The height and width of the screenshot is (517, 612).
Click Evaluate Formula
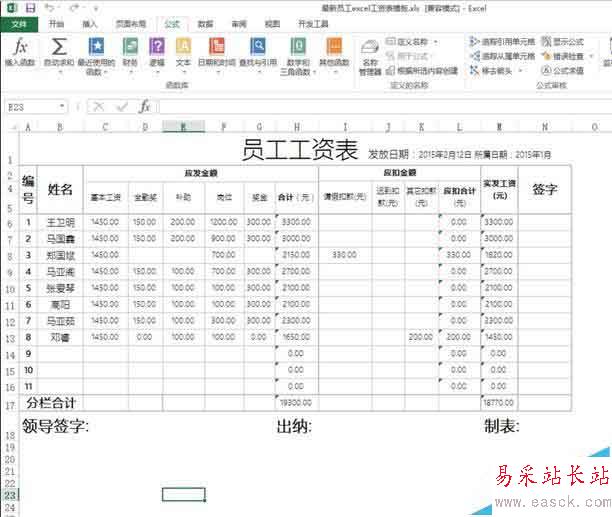562,71
